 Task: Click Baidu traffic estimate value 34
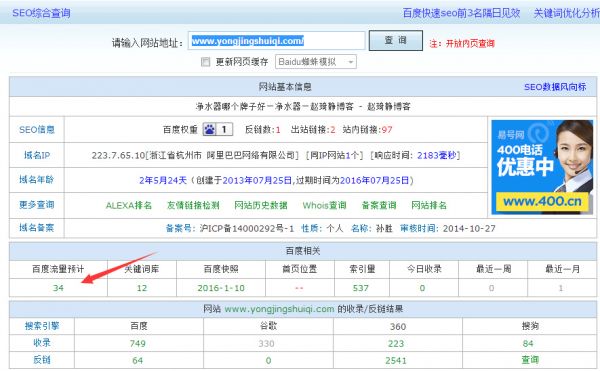[58, 288]
